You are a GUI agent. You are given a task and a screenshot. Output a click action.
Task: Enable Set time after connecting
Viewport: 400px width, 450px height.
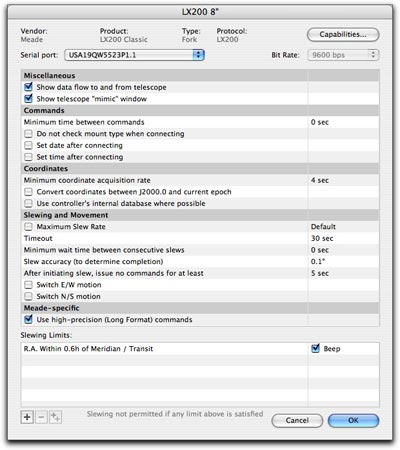pyautogui.click(x=28, y=157)
